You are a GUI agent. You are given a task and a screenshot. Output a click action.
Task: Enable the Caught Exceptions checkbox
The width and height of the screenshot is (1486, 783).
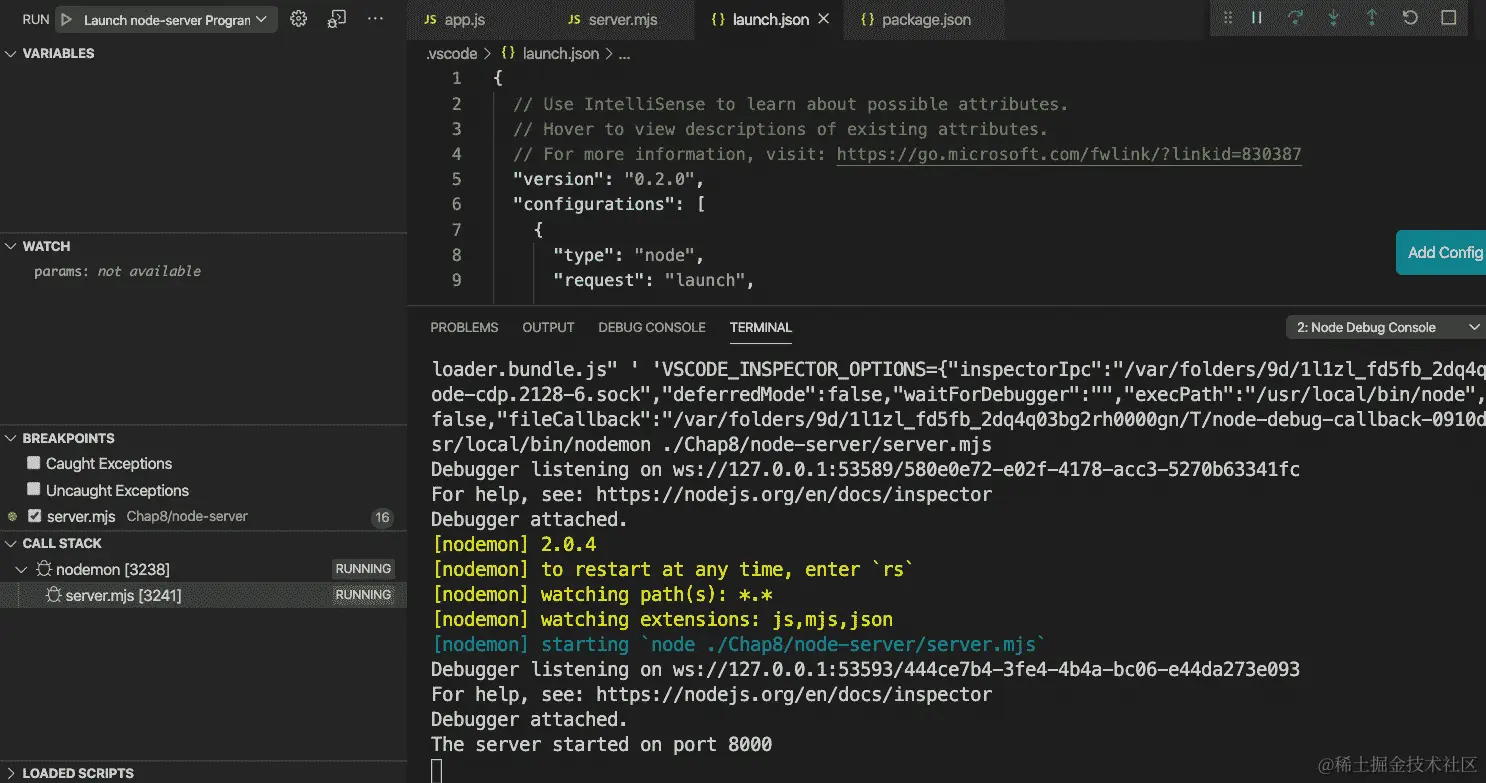pyautogui.click(x=34, y=463)
